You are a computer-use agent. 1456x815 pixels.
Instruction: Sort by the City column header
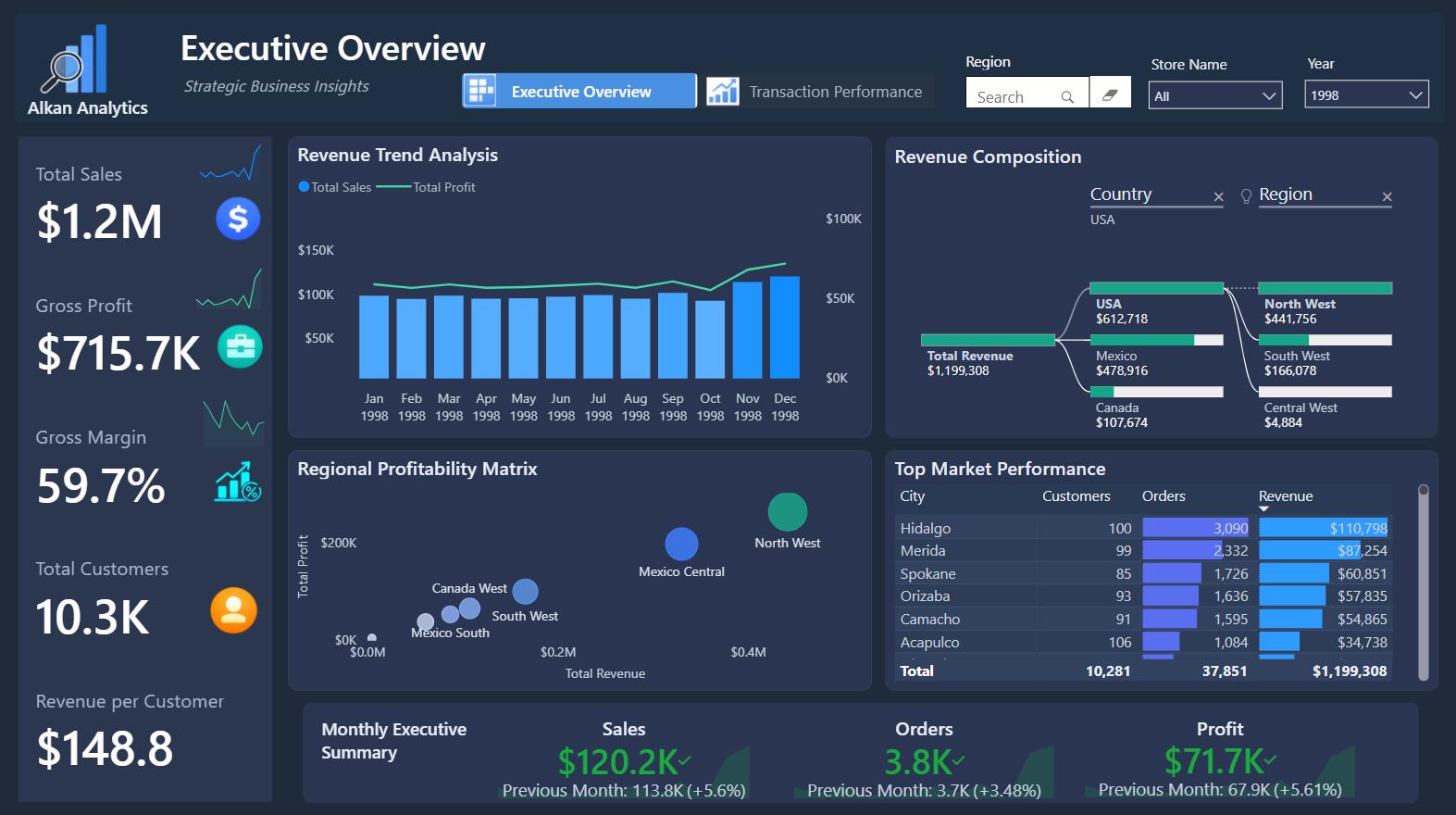pyautogui.click(x=913, y=496)
